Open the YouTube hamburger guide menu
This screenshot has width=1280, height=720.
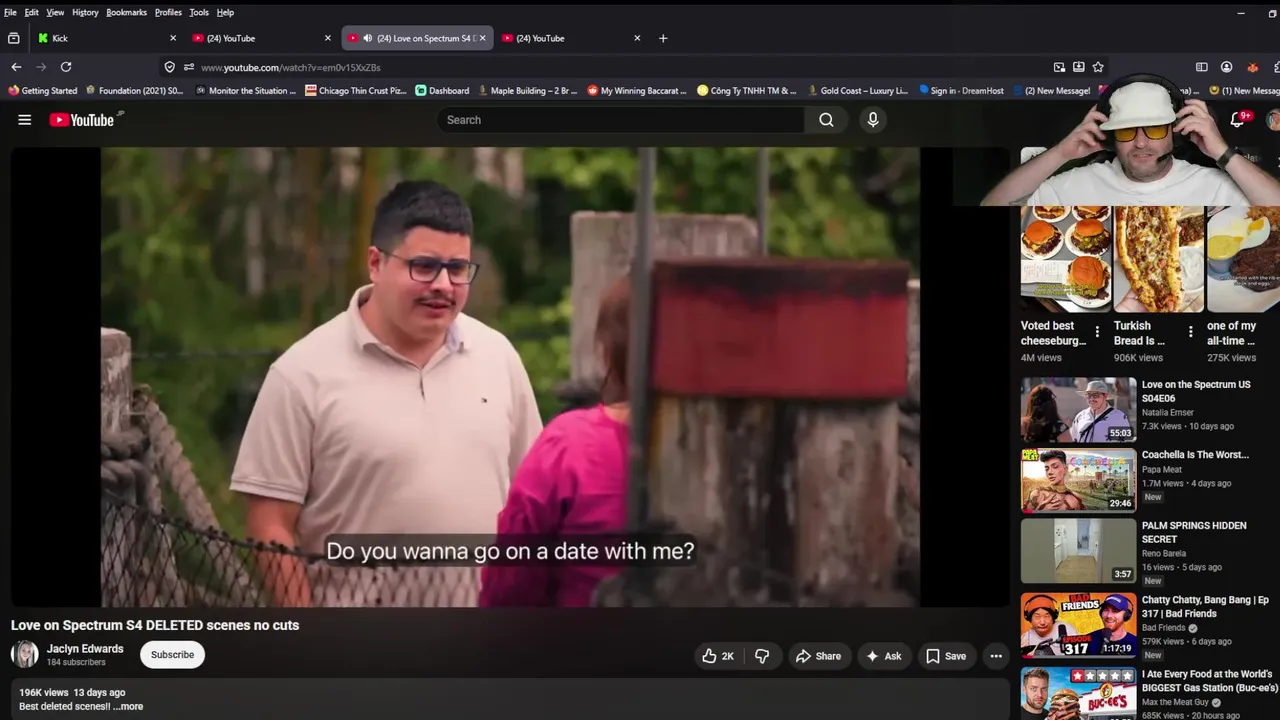(x=25, y=120)
